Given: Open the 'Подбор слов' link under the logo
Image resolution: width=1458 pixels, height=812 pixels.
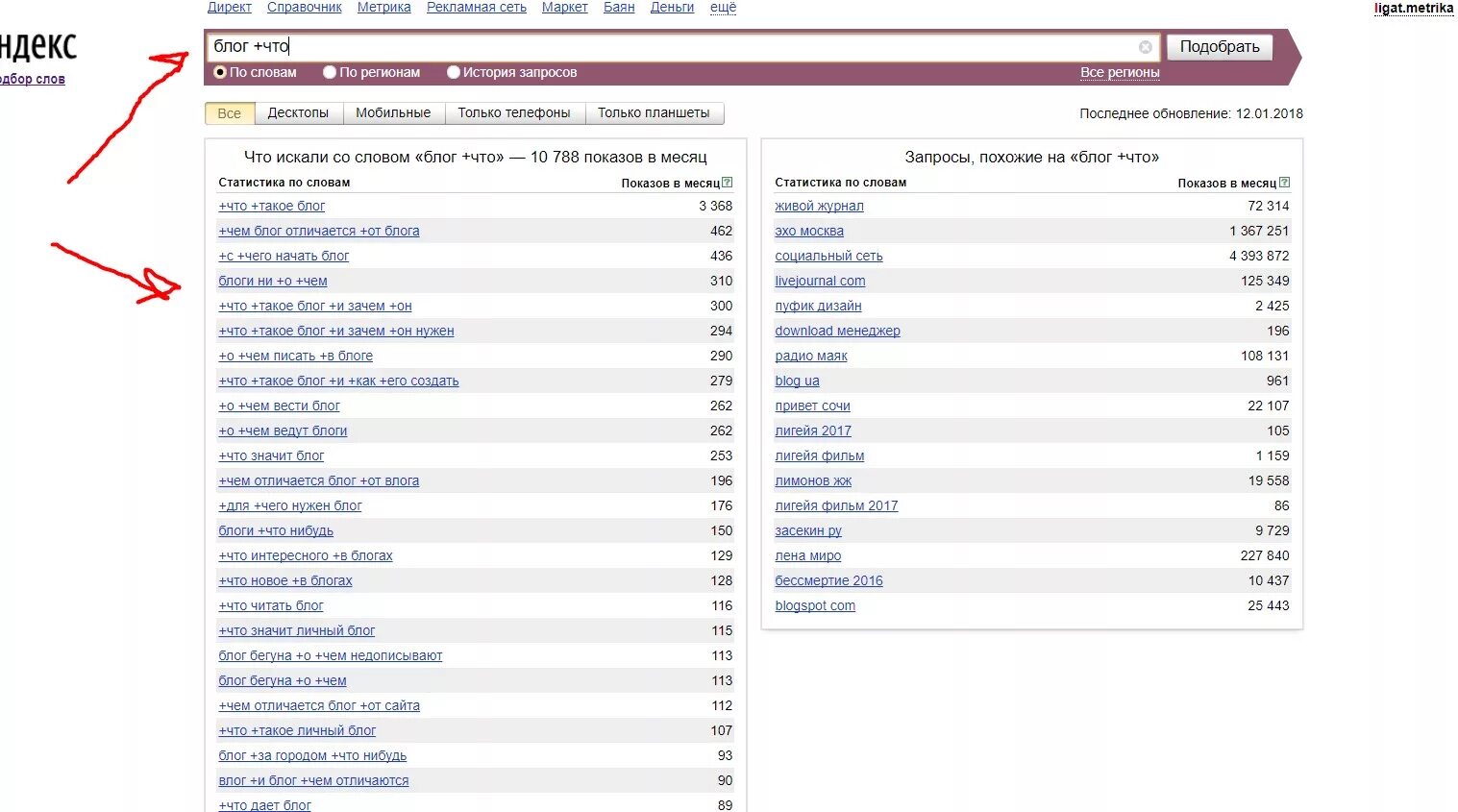Looking at the screenshot, I should click(x=31, y=79).
